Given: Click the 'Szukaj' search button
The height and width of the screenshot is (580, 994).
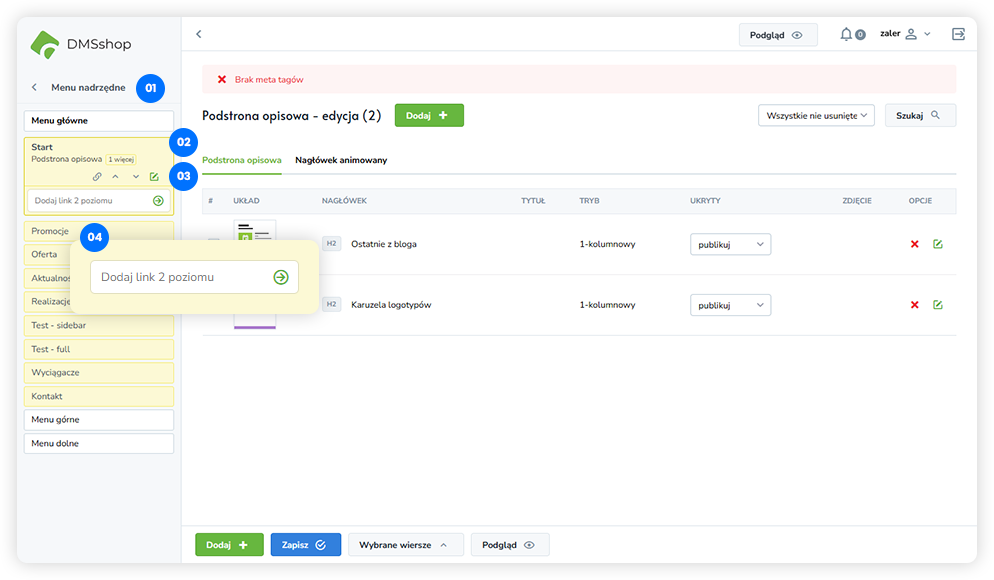Looking at the screenshot, I should 920,116.
